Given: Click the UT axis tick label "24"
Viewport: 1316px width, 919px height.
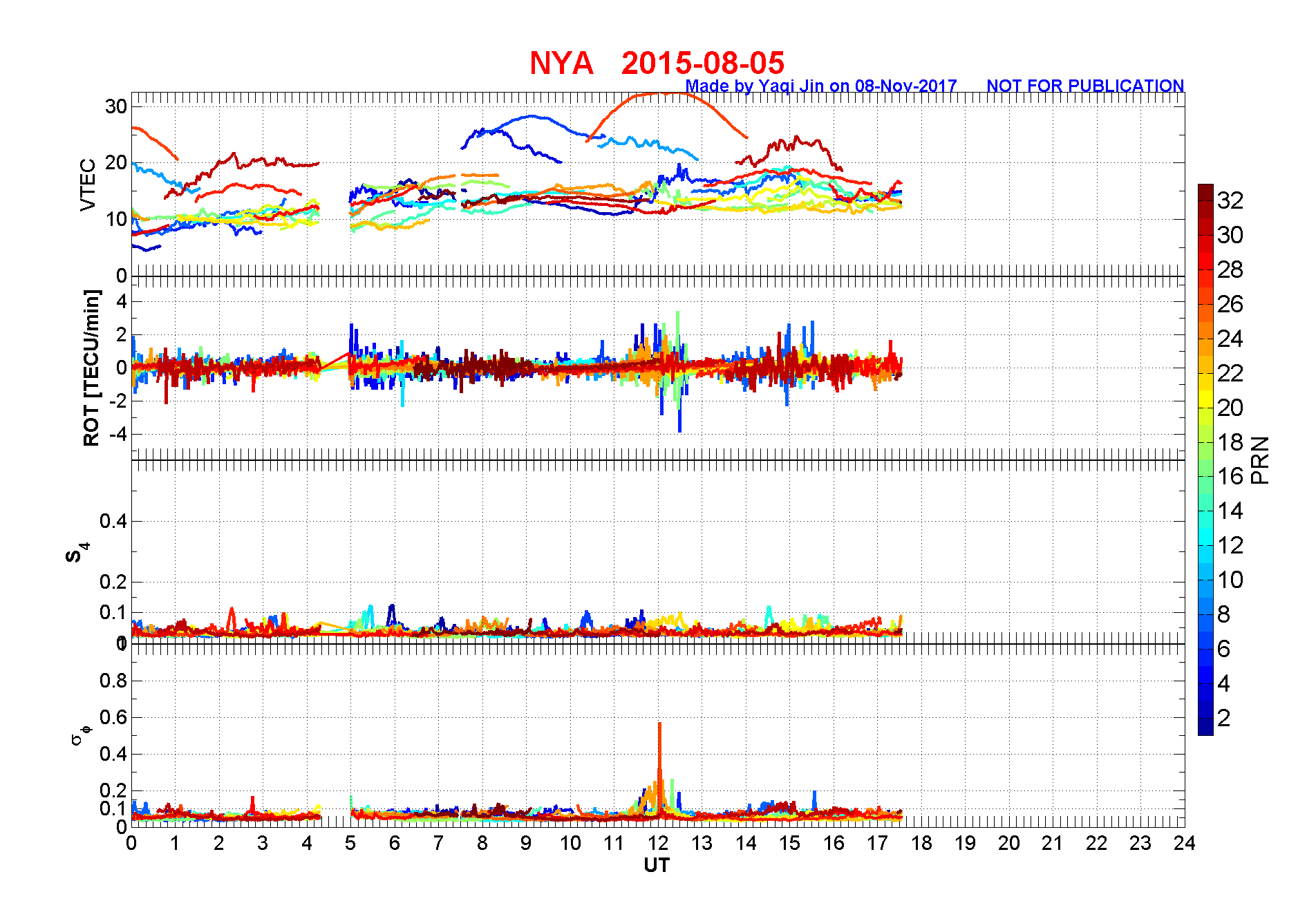Looking at the screenshot, I should click(x=1185, y=844).
